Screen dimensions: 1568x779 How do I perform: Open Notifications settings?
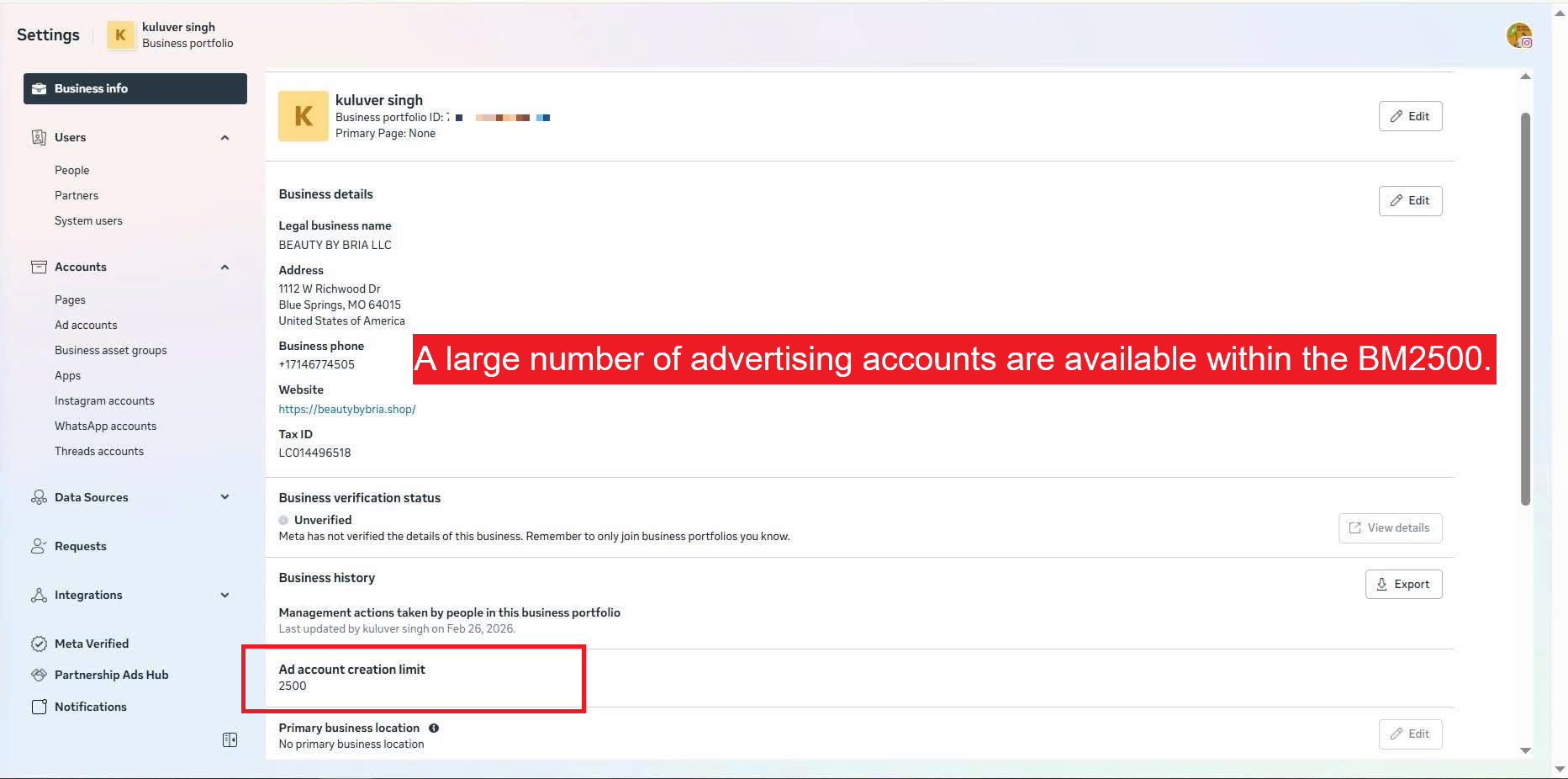(x=91, y=707)
